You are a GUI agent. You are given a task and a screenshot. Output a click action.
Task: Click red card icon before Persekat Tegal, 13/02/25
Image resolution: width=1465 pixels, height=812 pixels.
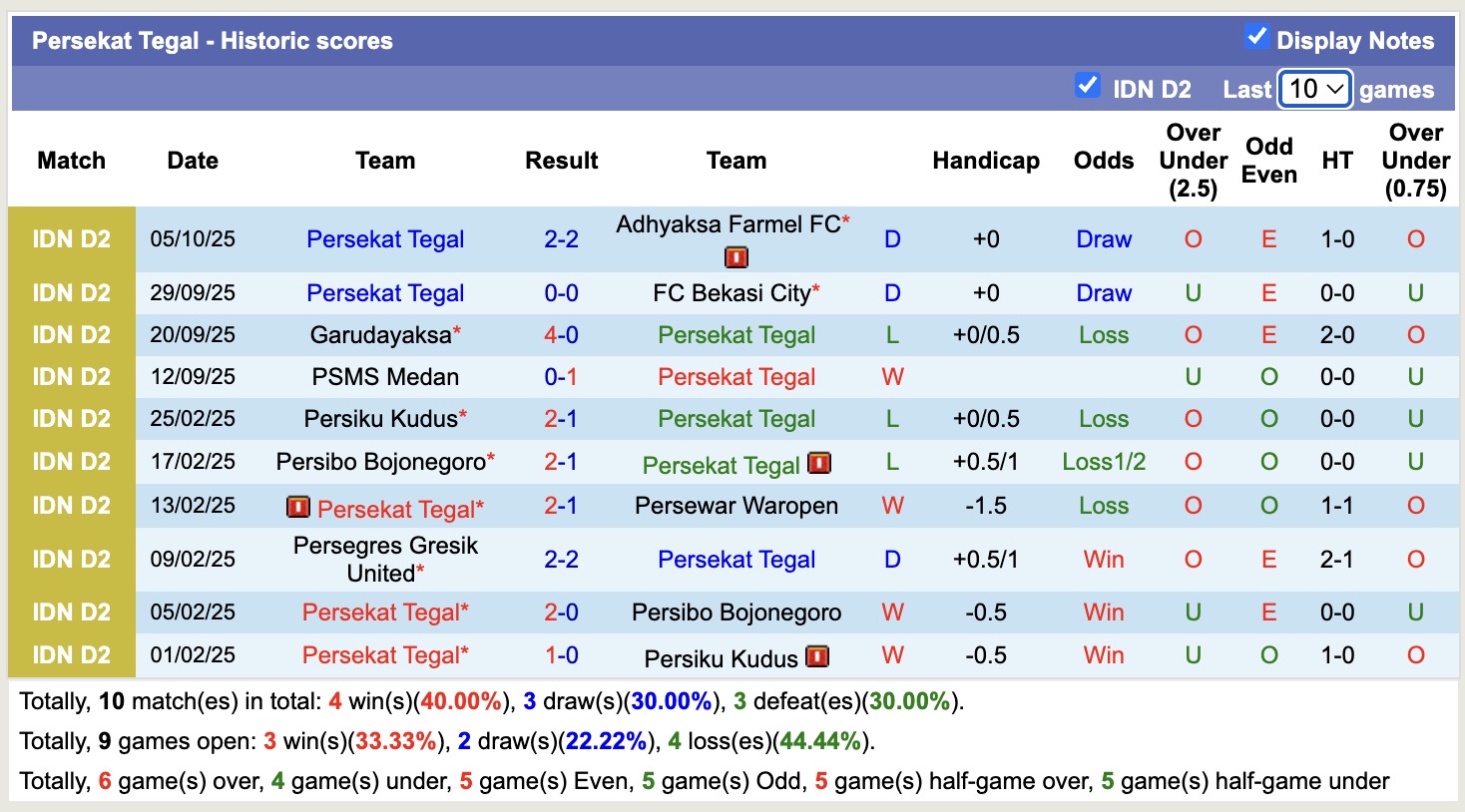297,508
